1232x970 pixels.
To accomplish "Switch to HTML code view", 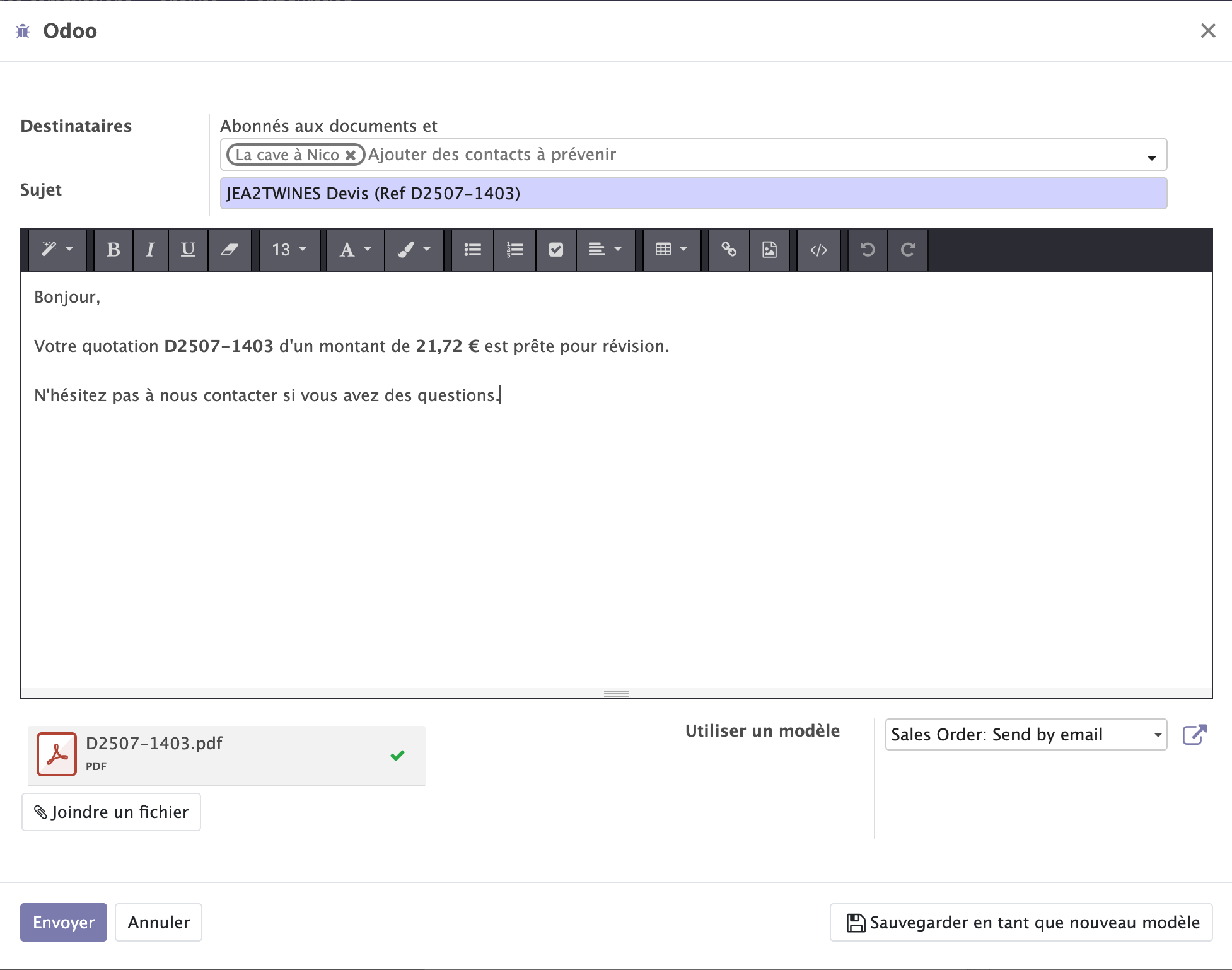I will coord(818,250).
